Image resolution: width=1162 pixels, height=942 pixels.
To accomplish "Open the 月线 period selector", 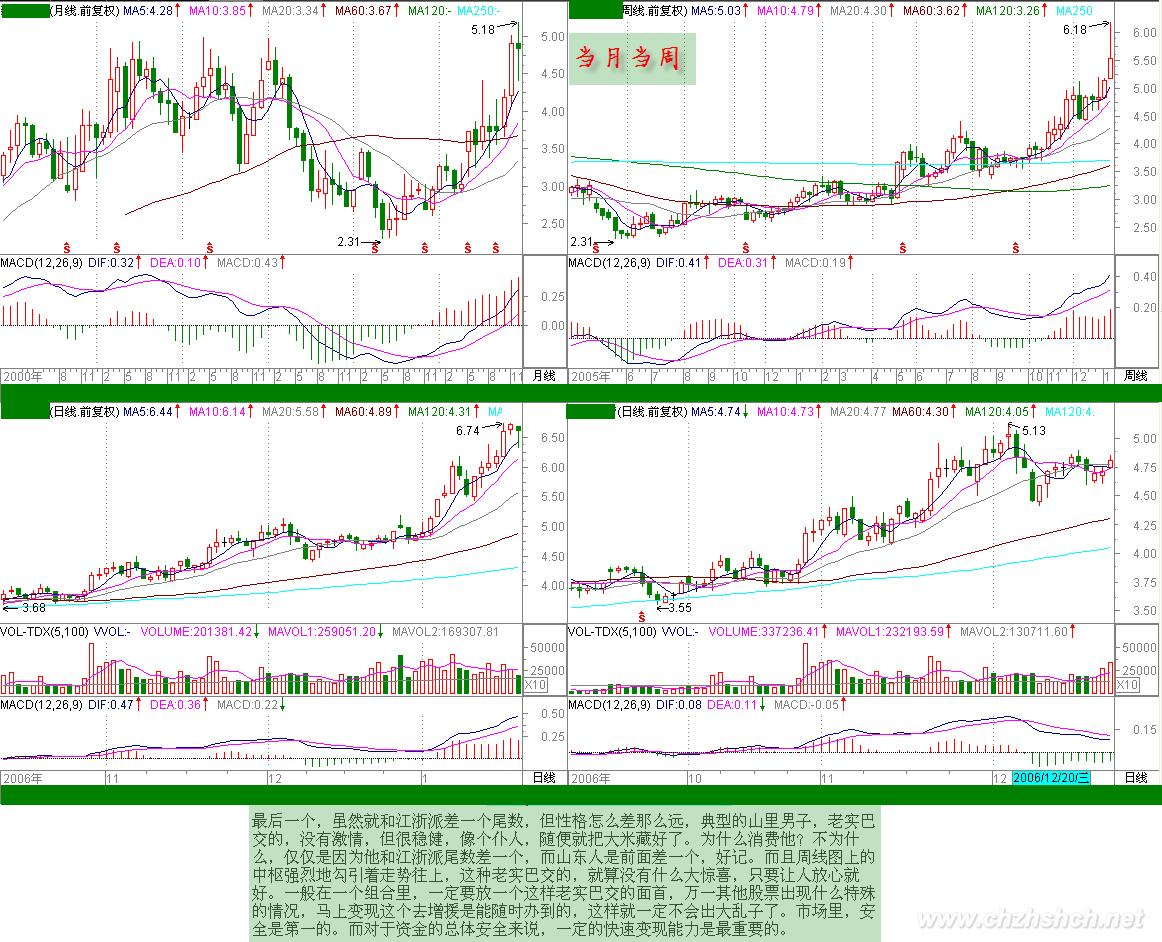I will coord(543,377).
